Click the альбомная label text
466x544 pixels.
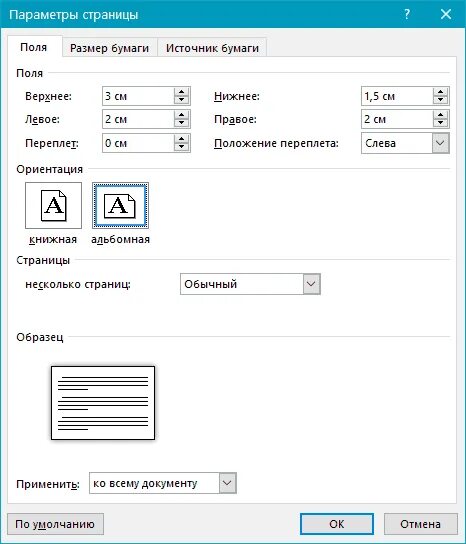point(120,239)
